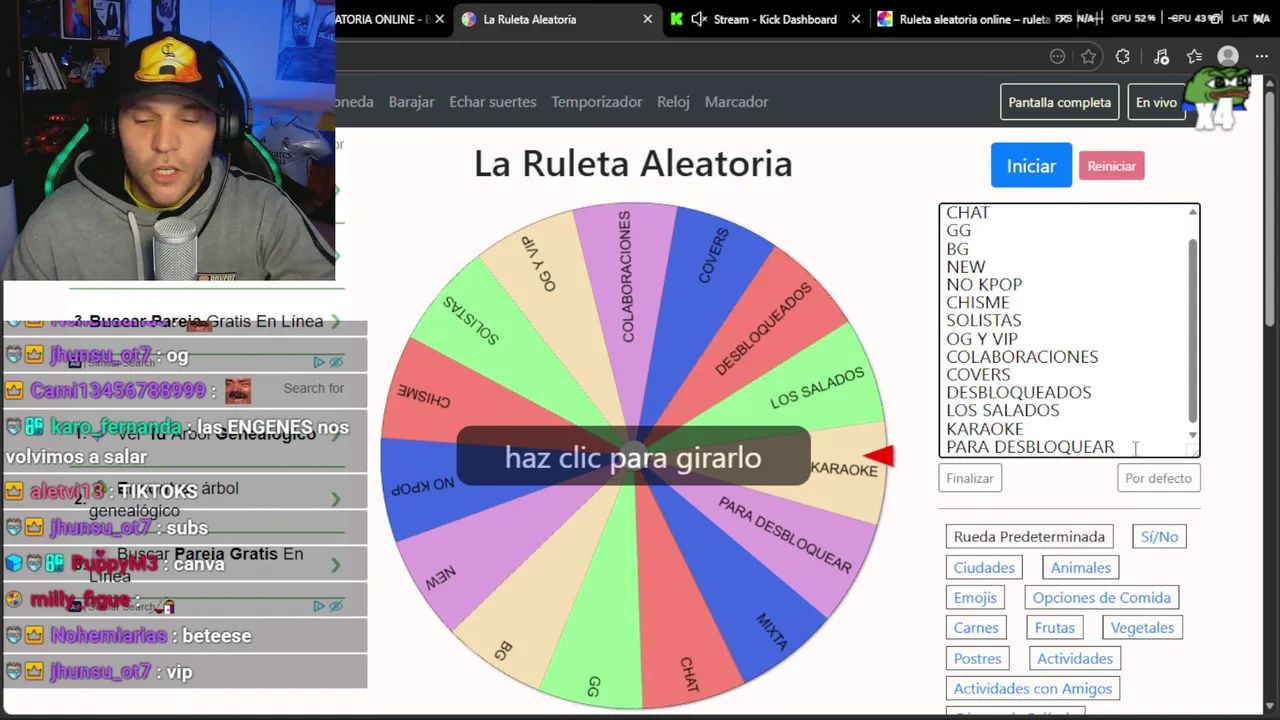
Task: Click the pink Reiniciar button
Action: (x=1111, y=166)
